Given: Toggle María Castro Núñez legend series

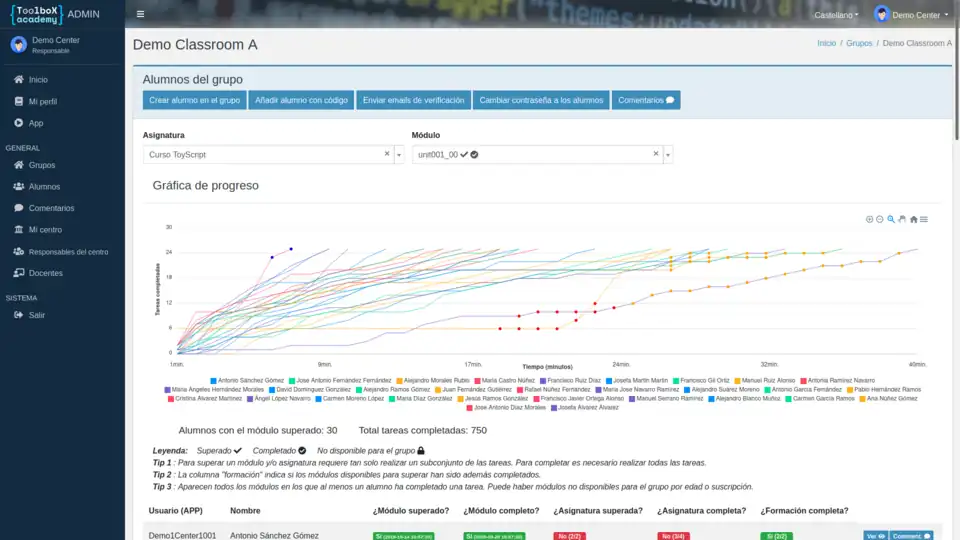Looking at the screenshot, I should point(508,380).
